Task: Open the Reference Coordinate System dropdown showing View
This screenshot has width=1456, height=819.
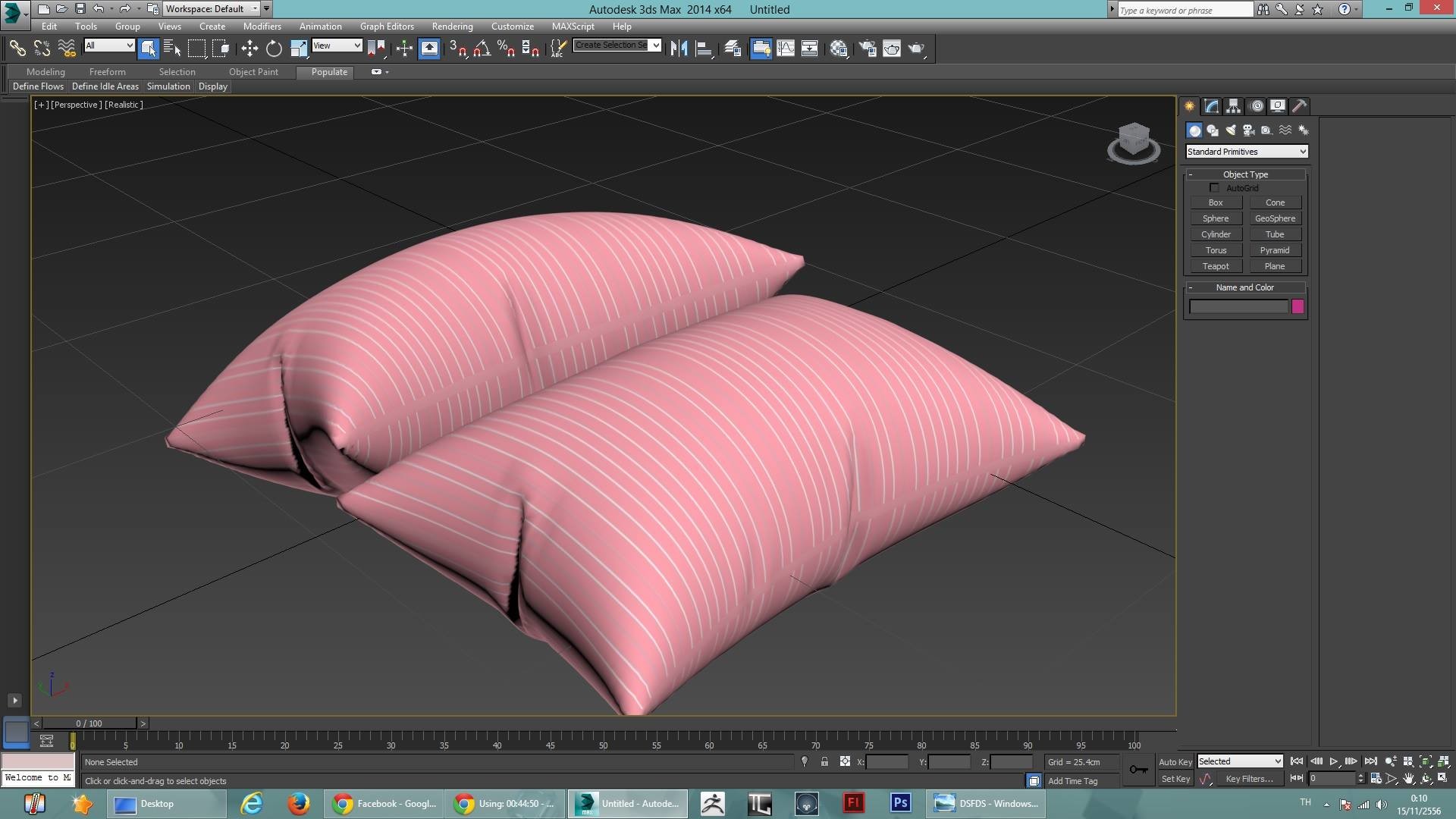Action: click(337, 45)
